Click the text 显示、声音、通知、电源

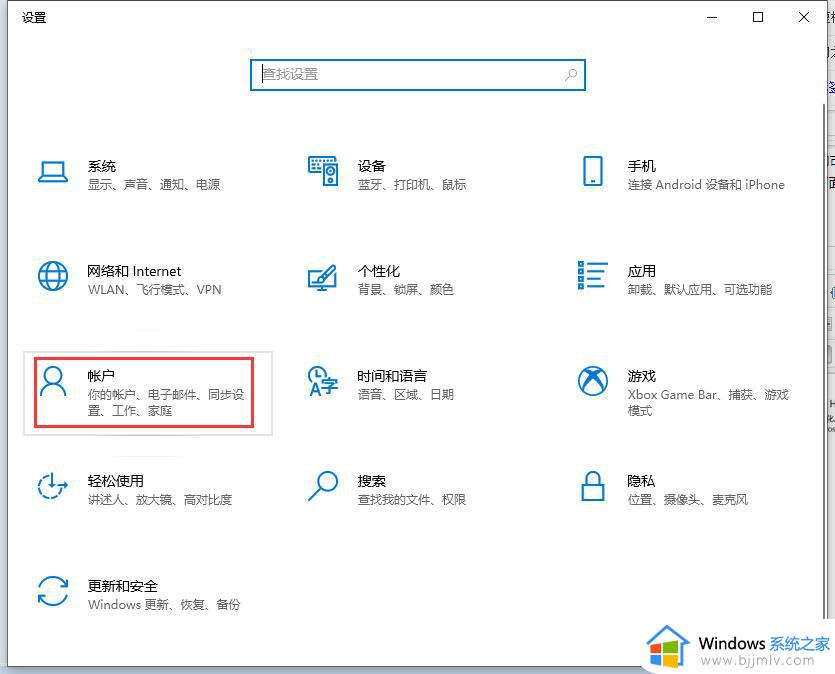[154, 185]
